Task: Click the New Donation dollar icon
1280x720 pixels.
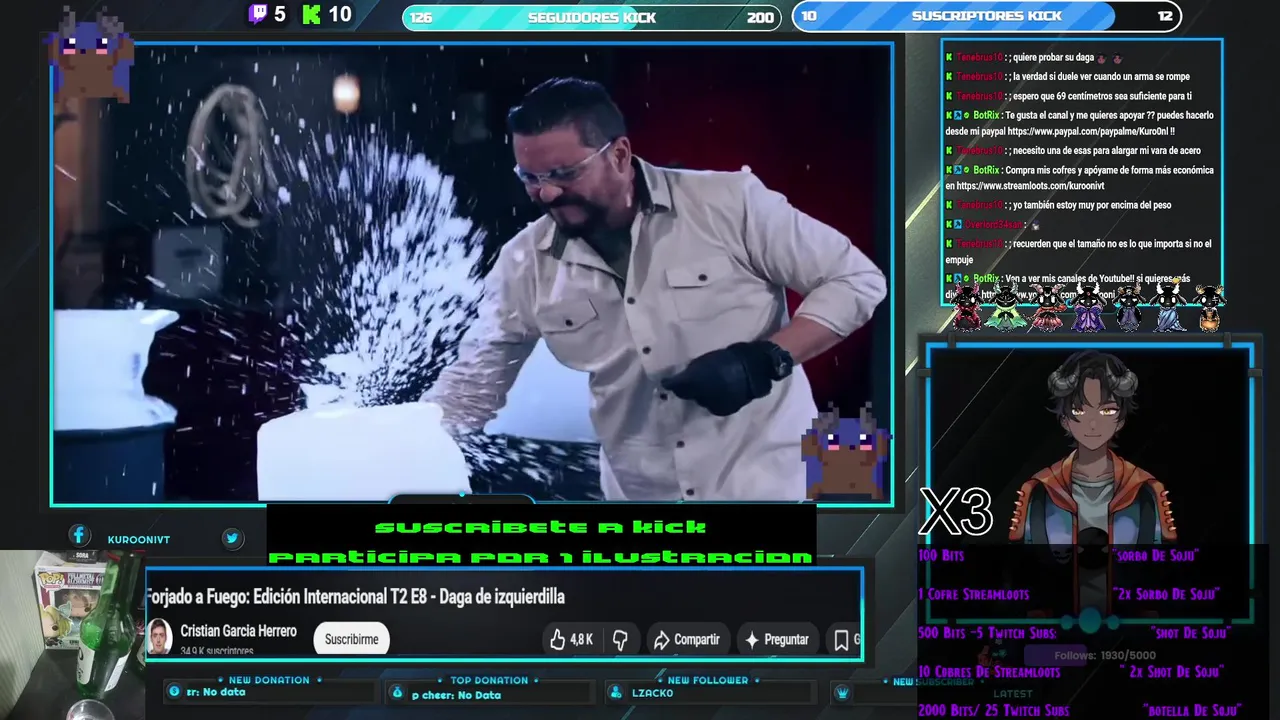Action: tap(175, 691)
